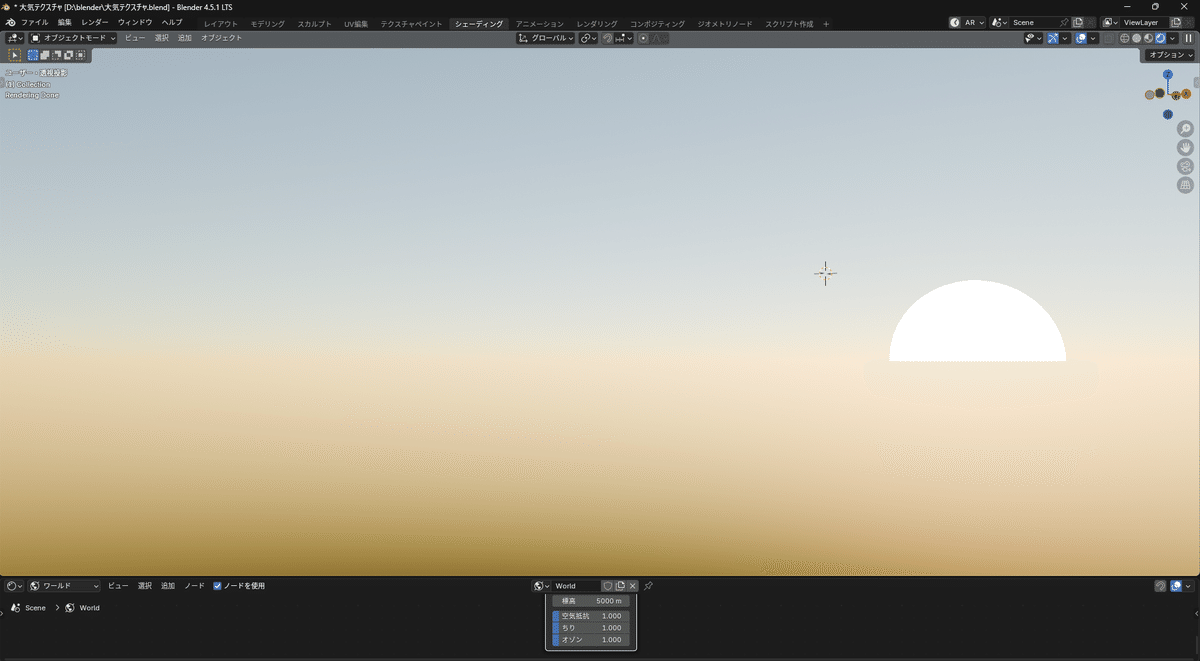Edit the World datablock name field
Image resolution: width=1200 pixels, height=661 pixels.
click(x=576, y=586)
